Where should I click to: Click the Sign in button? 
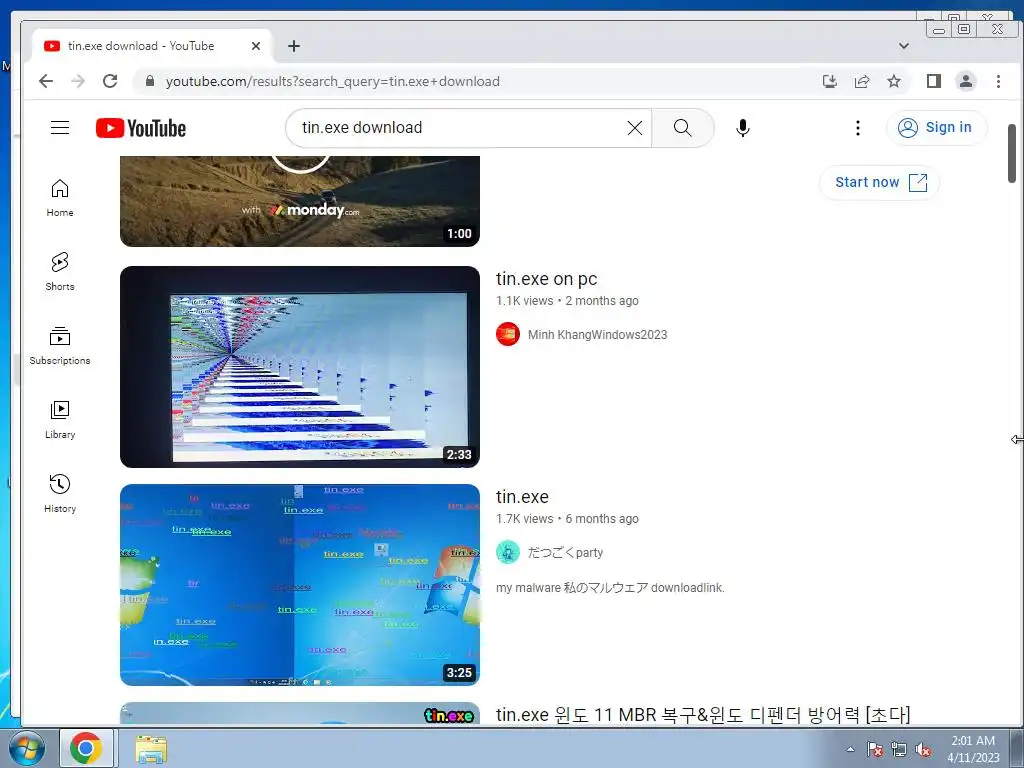[x=936, y=127]
